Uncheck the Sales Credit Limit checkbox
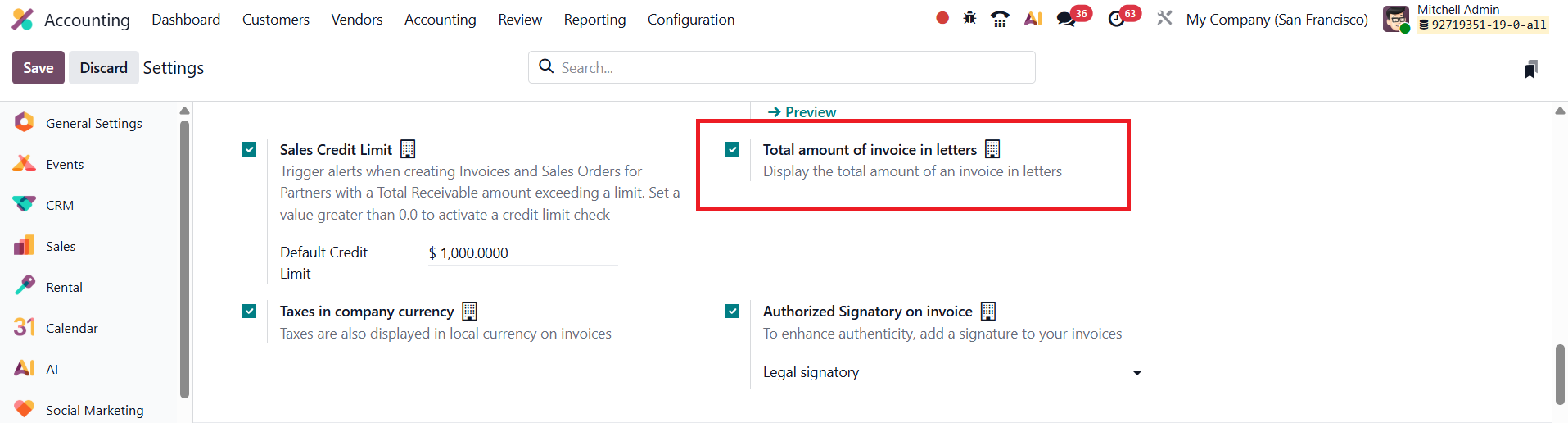 point(250,149)
